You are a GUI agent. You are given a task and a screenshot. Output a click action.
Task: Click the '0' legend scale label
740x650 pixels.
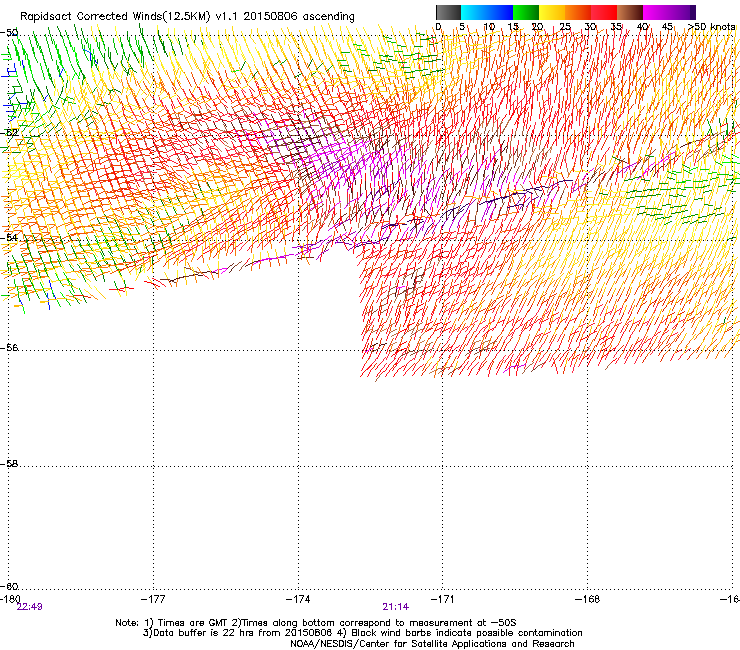pyautogui.click(x=438, y=26)
